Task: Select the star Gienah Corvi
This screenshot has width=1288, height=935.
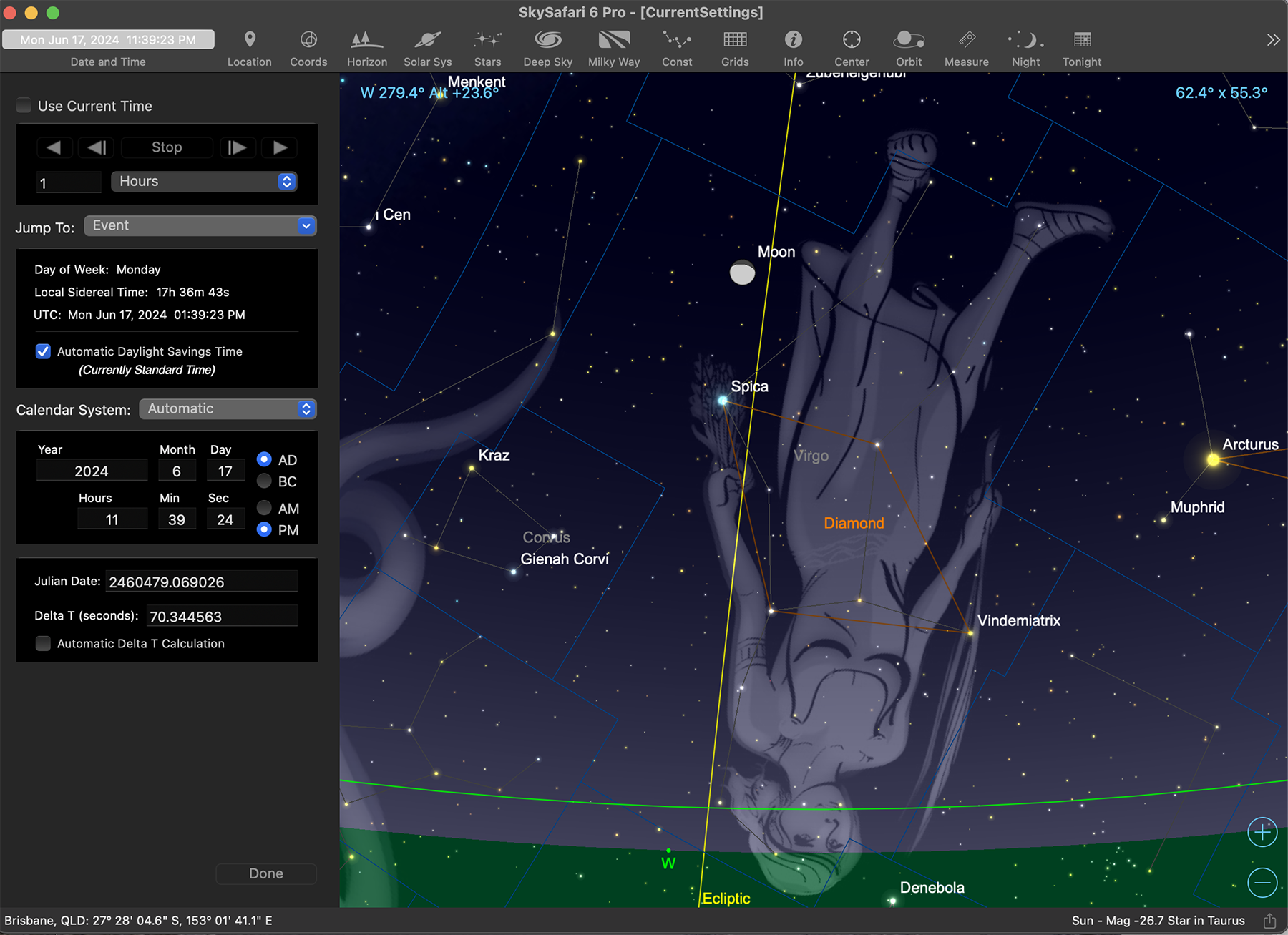Action: click(x=514, y=572)
